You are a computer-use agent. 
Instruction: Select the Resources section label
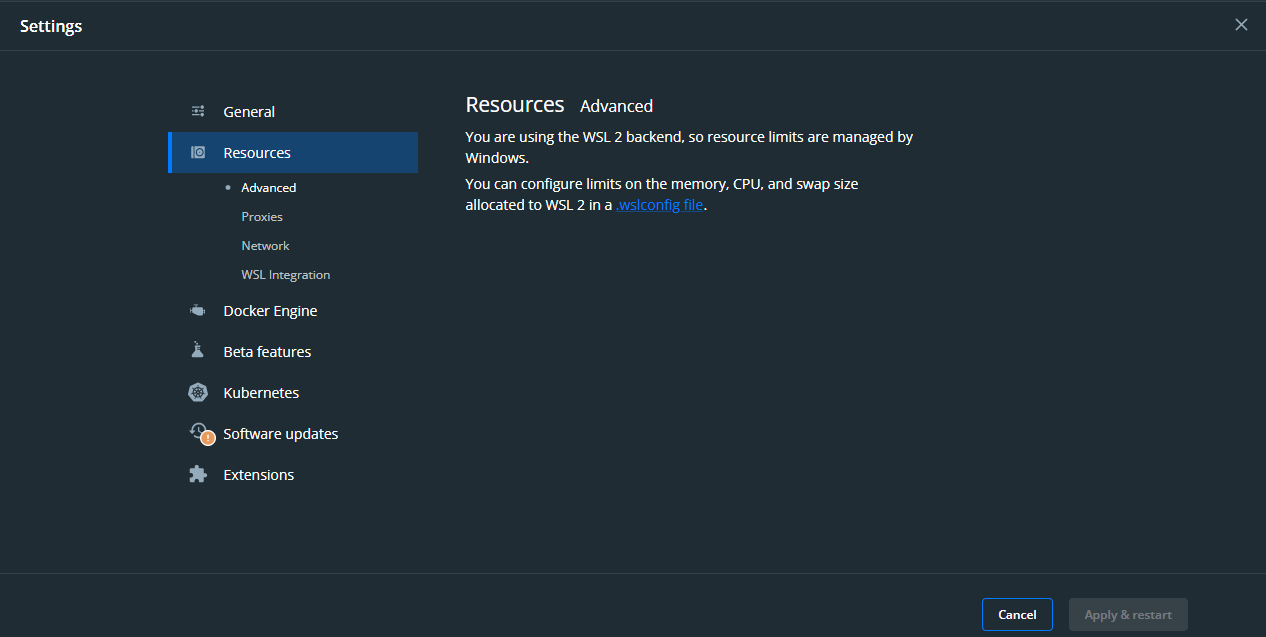(257, 153)
